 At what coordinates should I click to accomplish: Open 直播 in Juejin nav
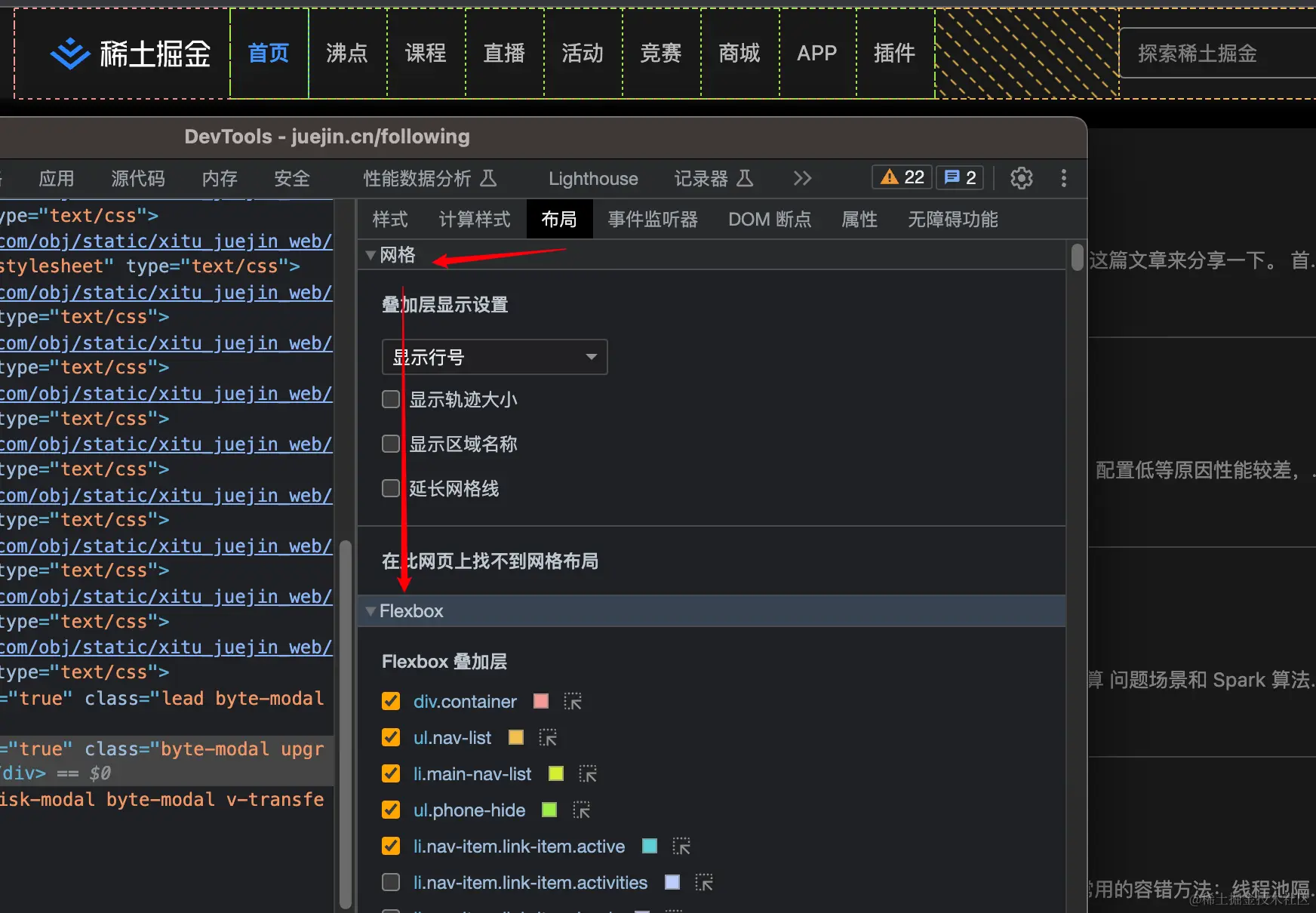pos(504,54)
